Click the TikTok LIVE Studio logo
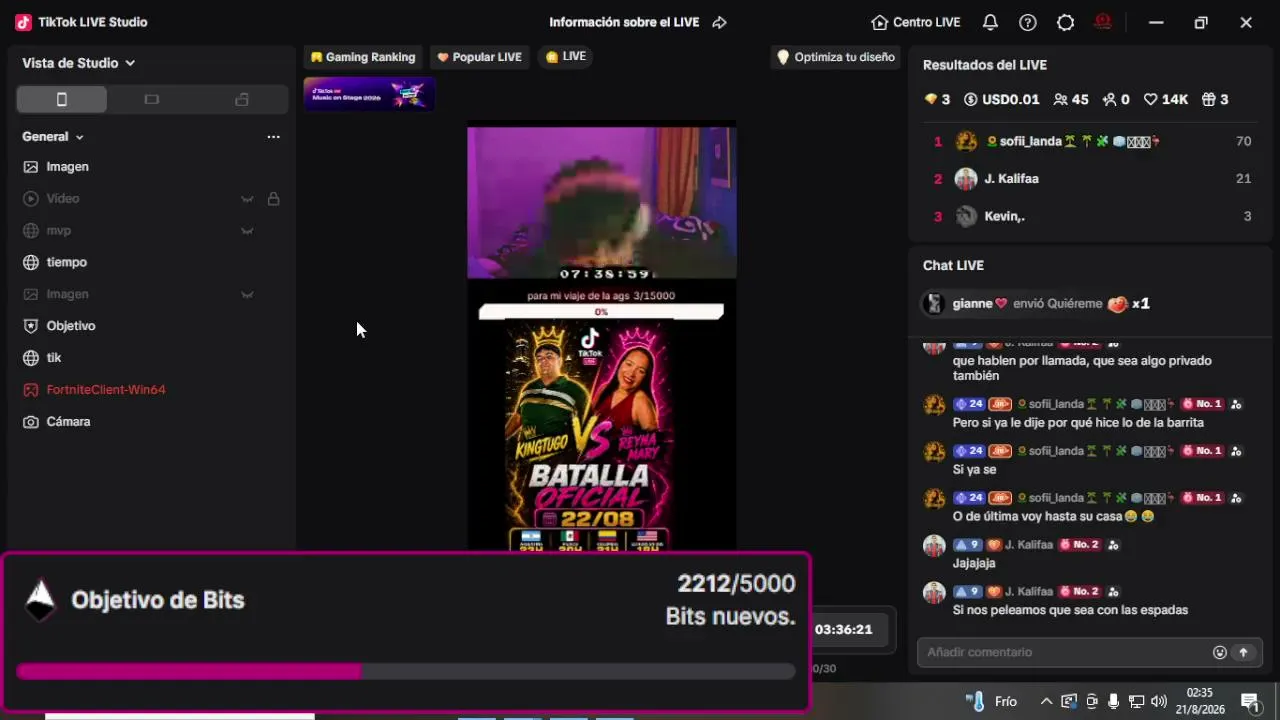This screenshot has width=1280, height=720. 23,22
